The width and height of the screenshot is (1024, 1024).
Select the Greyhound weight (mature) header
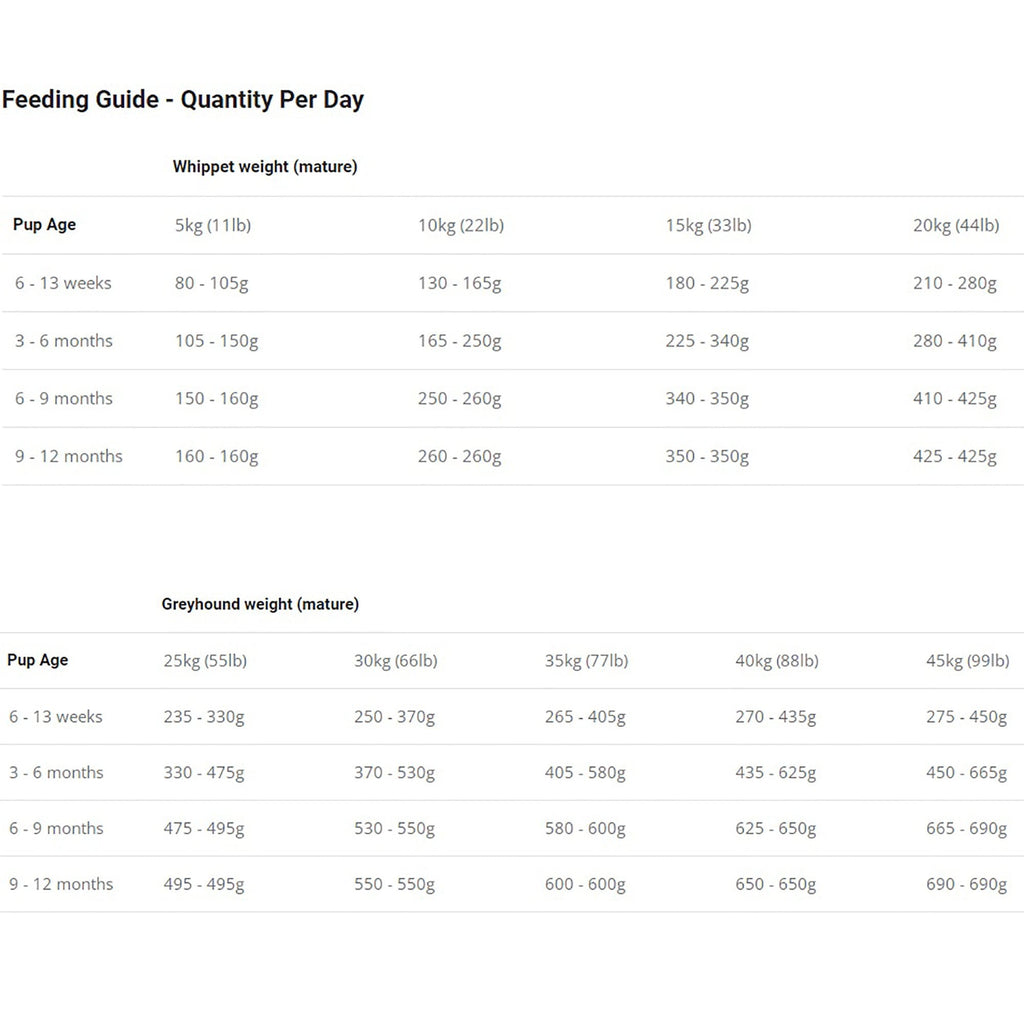(260, 604)
